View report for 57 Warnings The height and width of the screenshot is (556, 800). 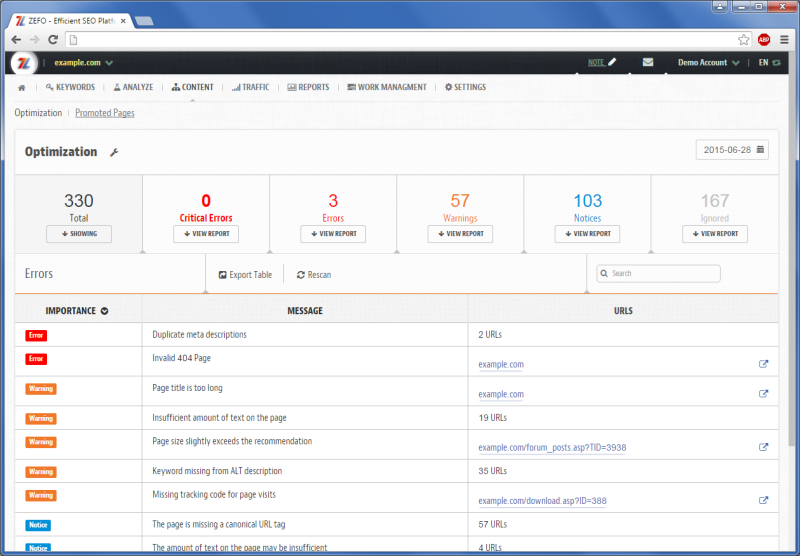coord(460,234)
